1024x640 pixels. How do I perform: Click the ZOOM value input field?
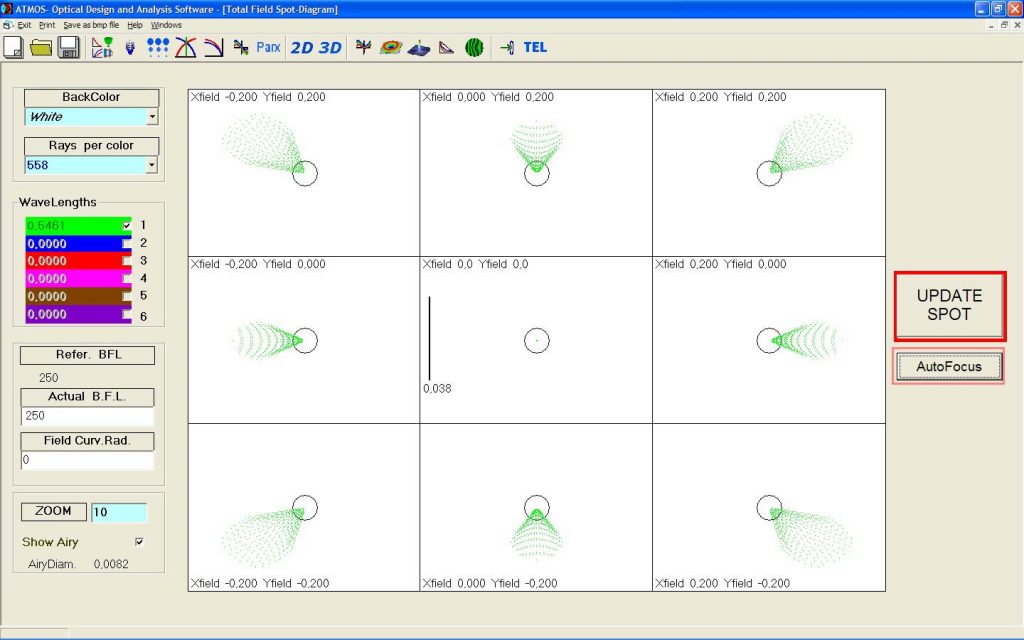118,512
